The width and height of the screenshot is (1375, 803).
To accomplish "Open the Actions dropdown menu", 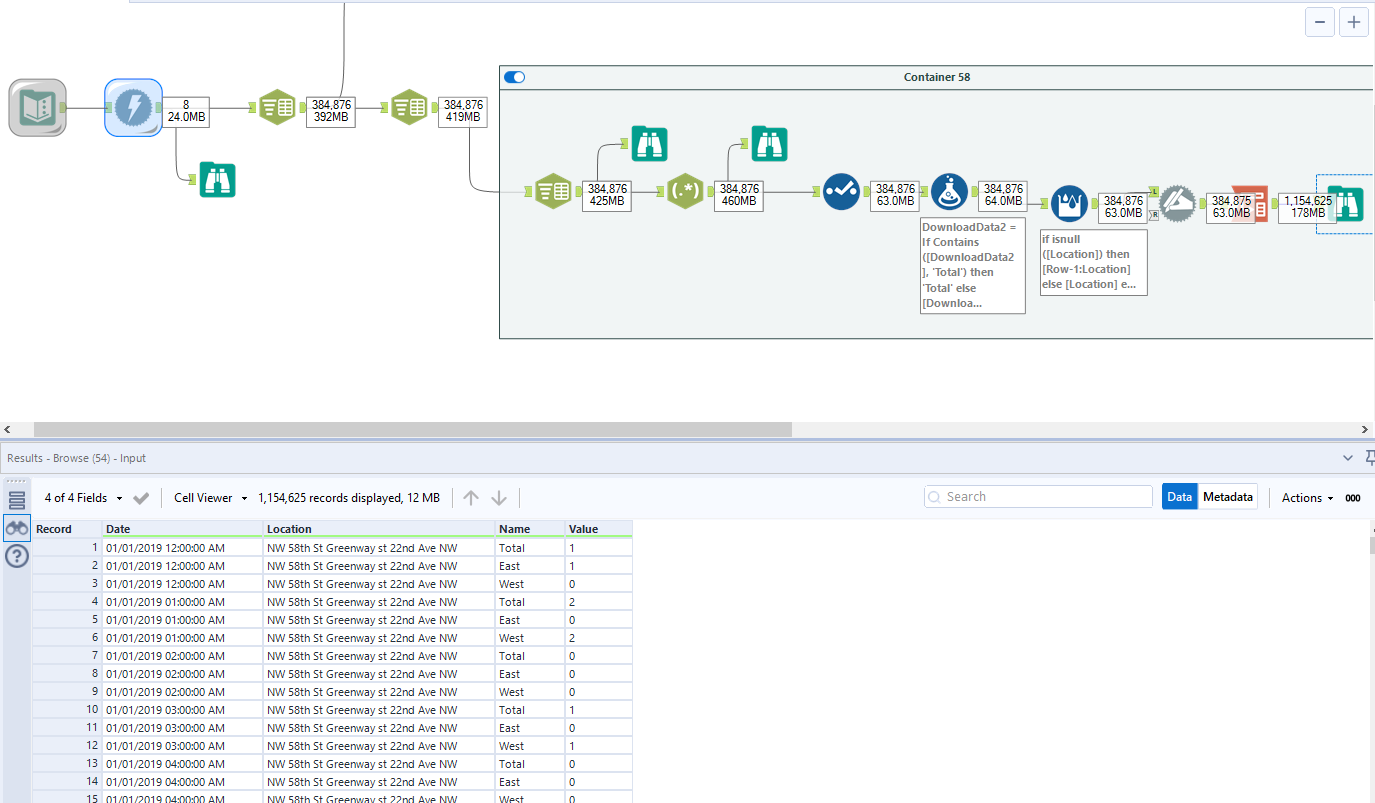I will [1307, 498].
